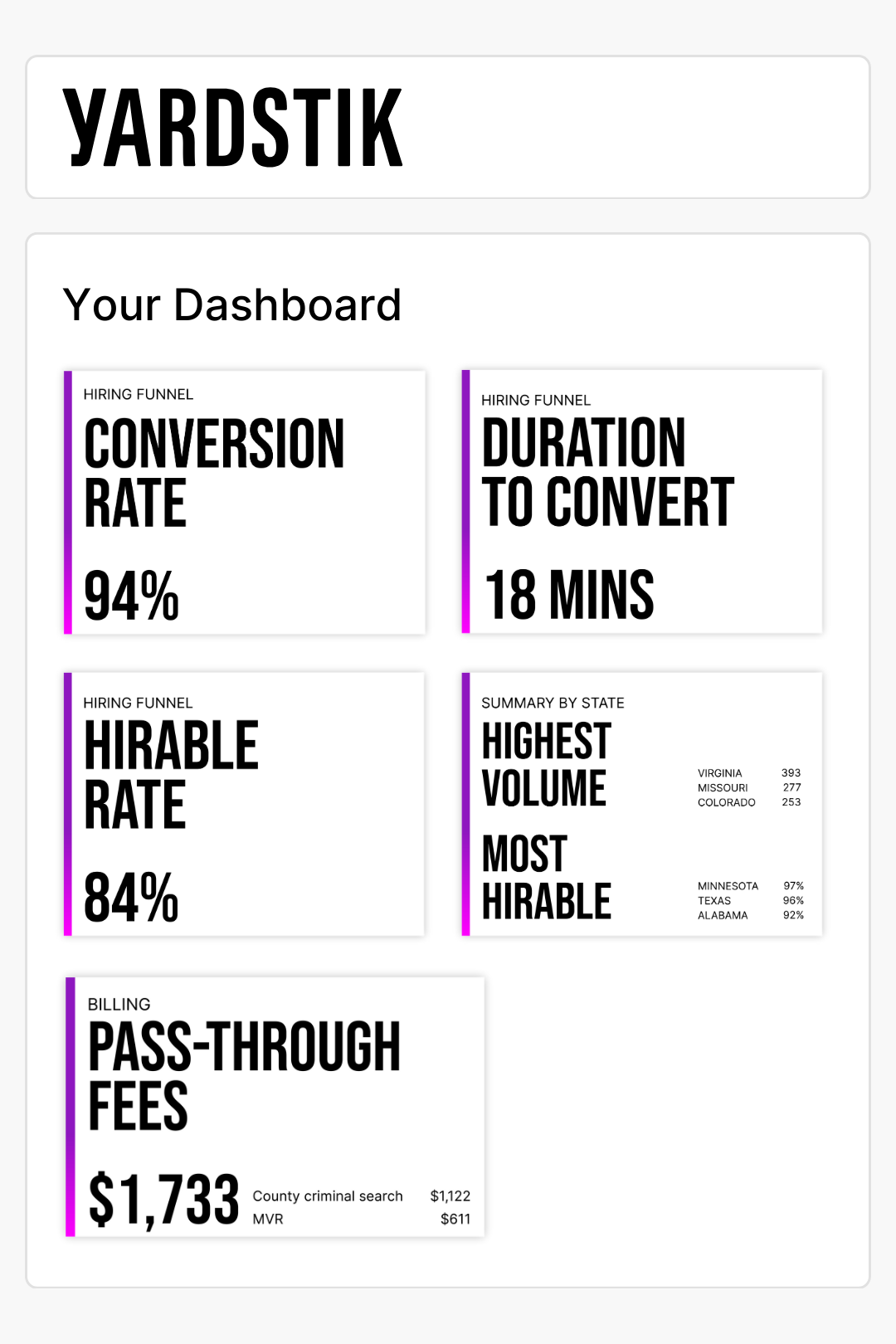896x1344 pixels.
Task: Click the Colorado volume entry
Action: coord(748,802)
